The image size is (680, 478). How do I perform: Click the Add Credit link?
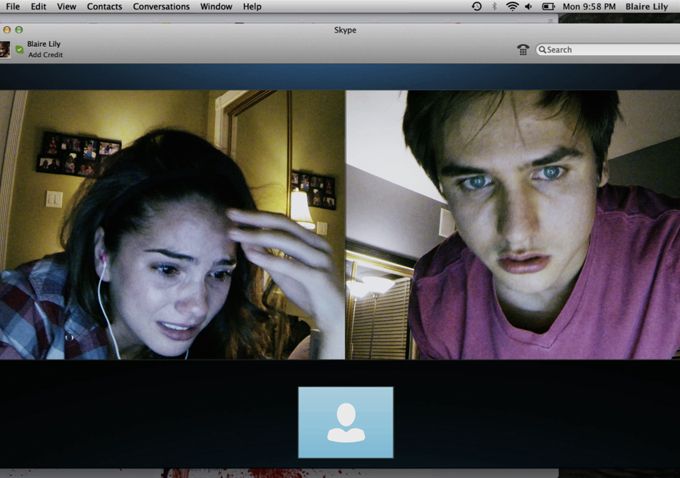(x=46, y=55)
